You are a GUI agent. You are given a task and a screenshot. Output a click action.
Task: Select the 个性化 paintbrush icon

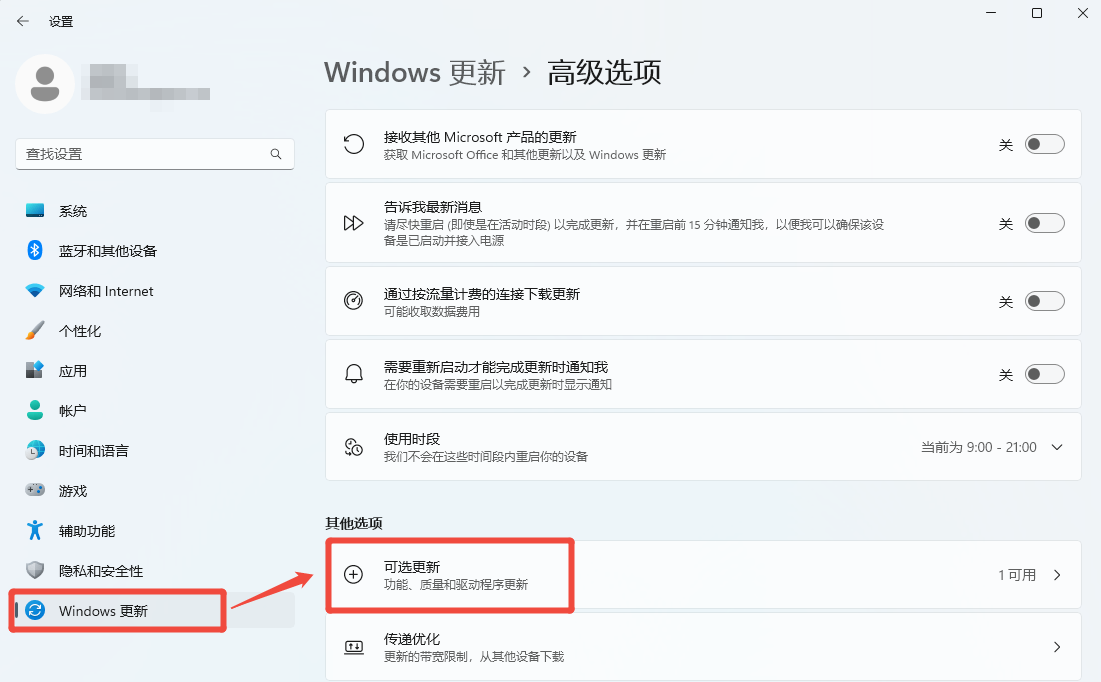35,331
